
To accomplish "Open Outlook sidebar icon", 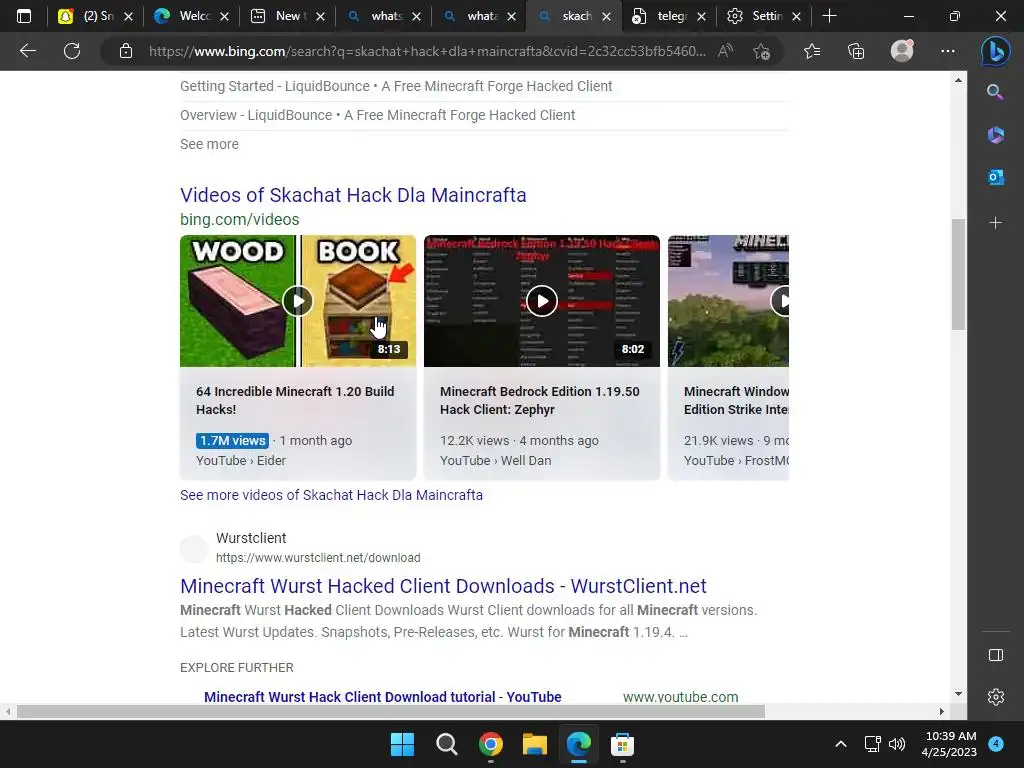I will 995,177.
